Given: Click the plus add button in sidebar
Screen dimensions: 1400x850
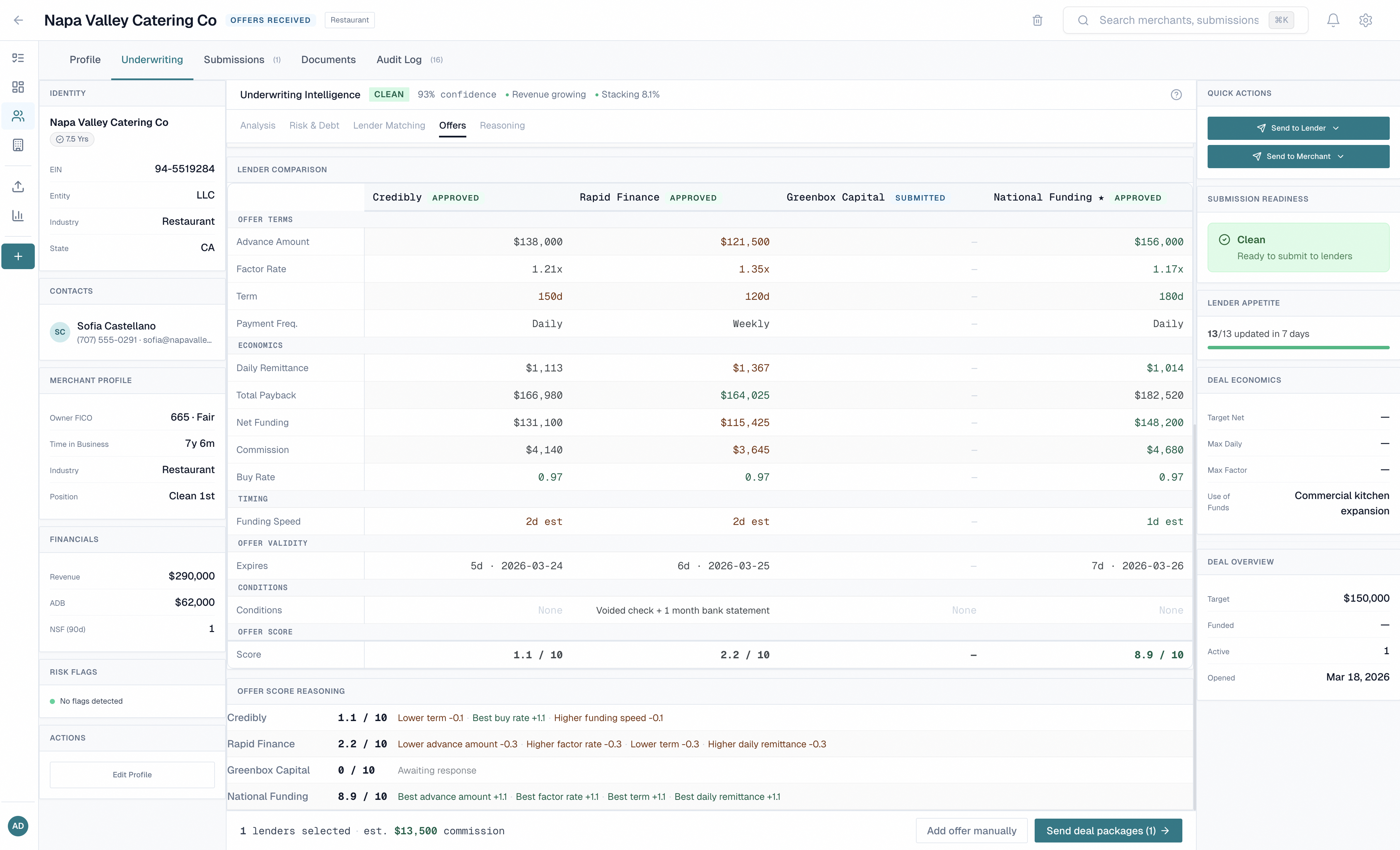Looking at the screenshot, I should [x=18, y=256].
